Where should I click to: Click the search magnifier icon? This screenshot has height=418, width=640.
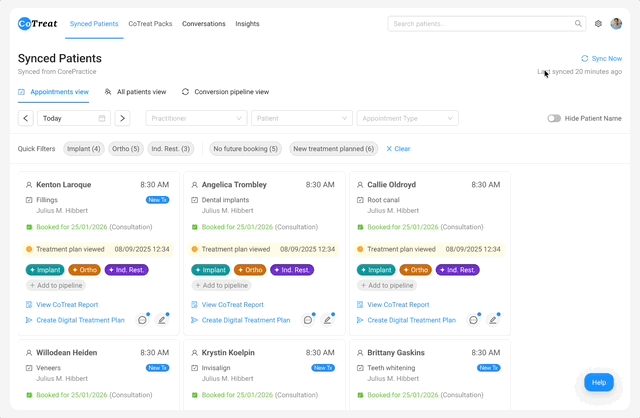point(578,24)
